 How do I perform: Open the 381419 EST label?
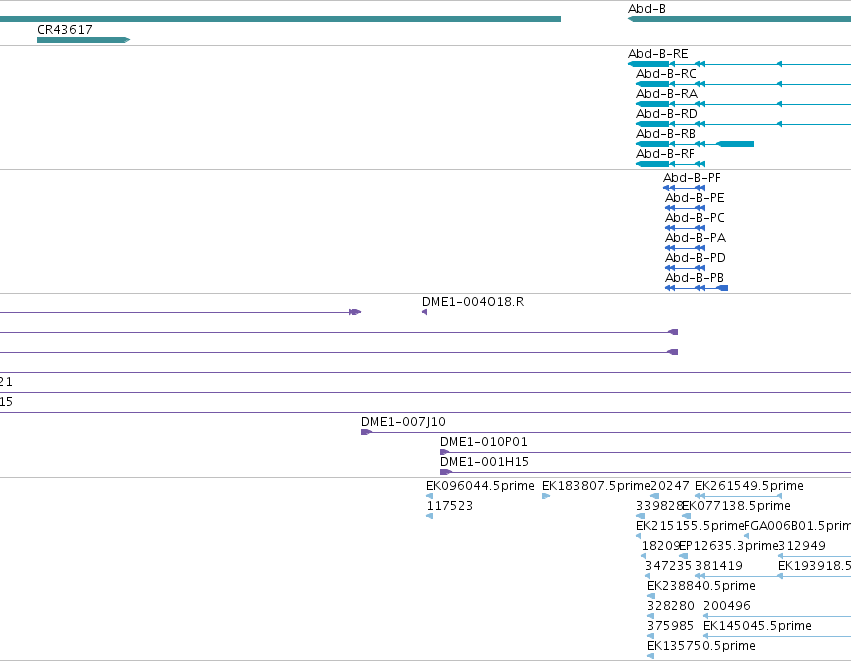[x=719, y=567]
